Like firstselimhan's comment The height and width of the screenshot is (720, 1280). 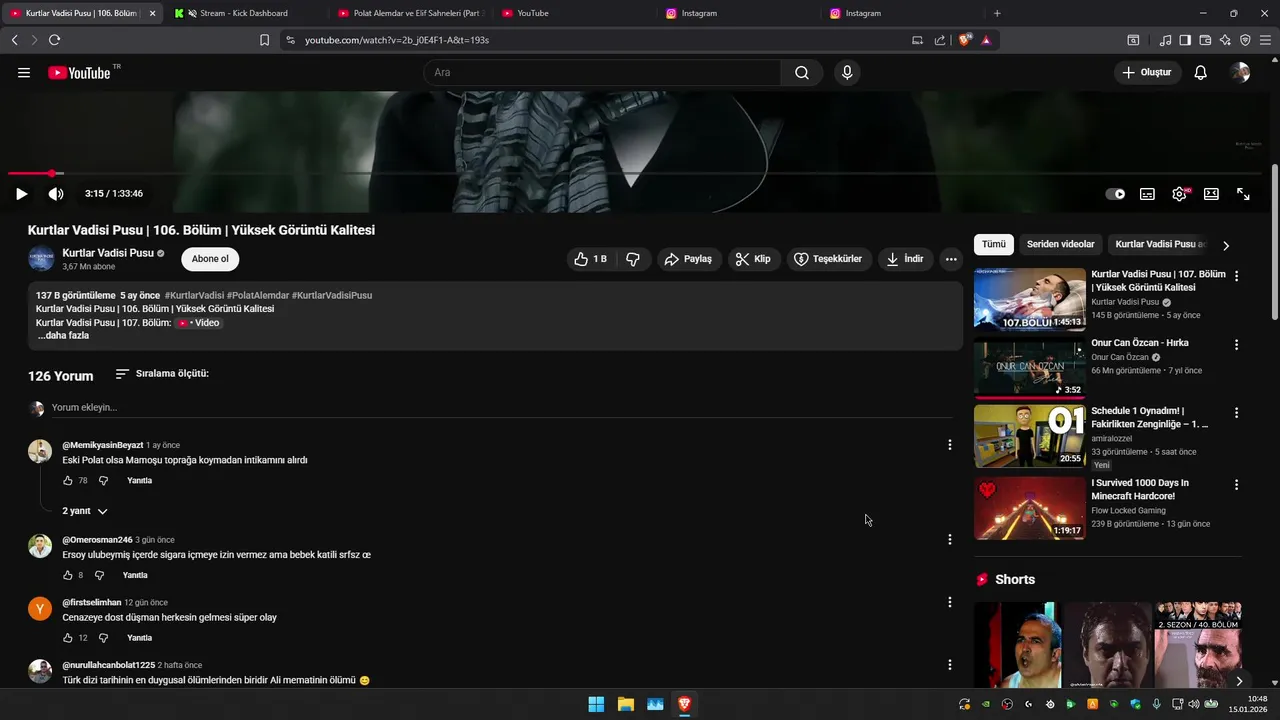(68, 638)
